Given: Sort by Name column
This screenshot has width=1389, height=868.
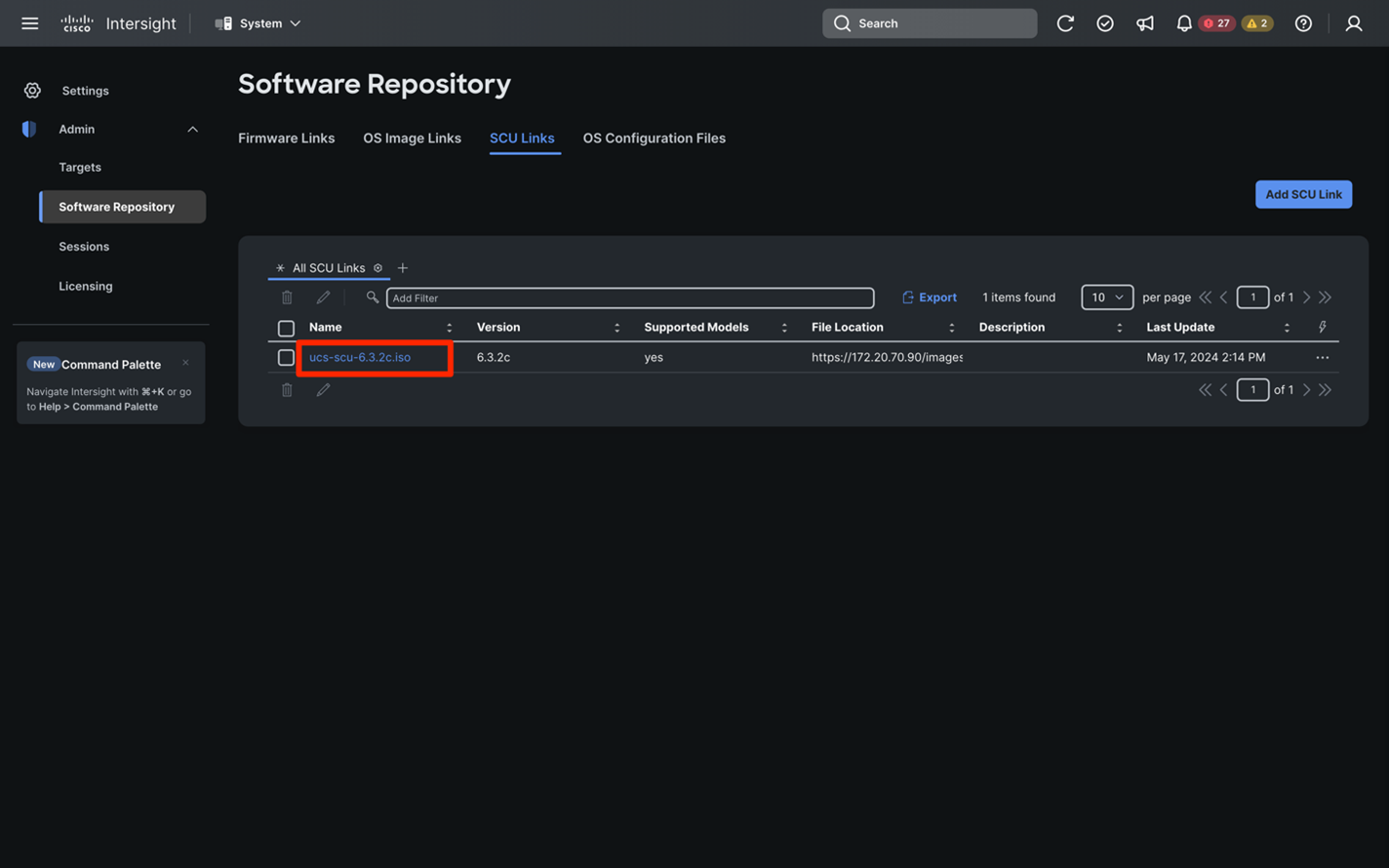Looking at the screenshot, I should tap(449, 328).
